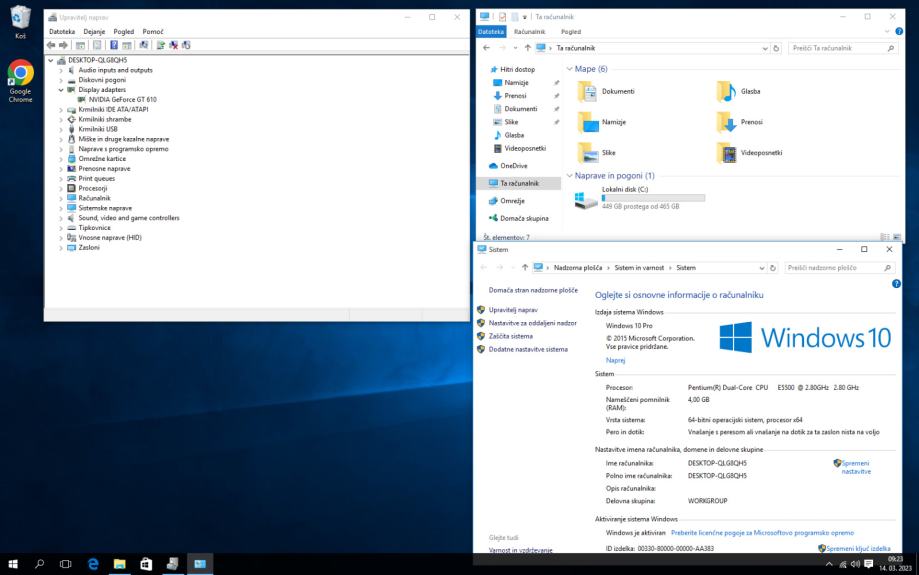The image size is (919, 575).
Task: Open Pogled menu in Device Manager
Action: click(124, 32)
